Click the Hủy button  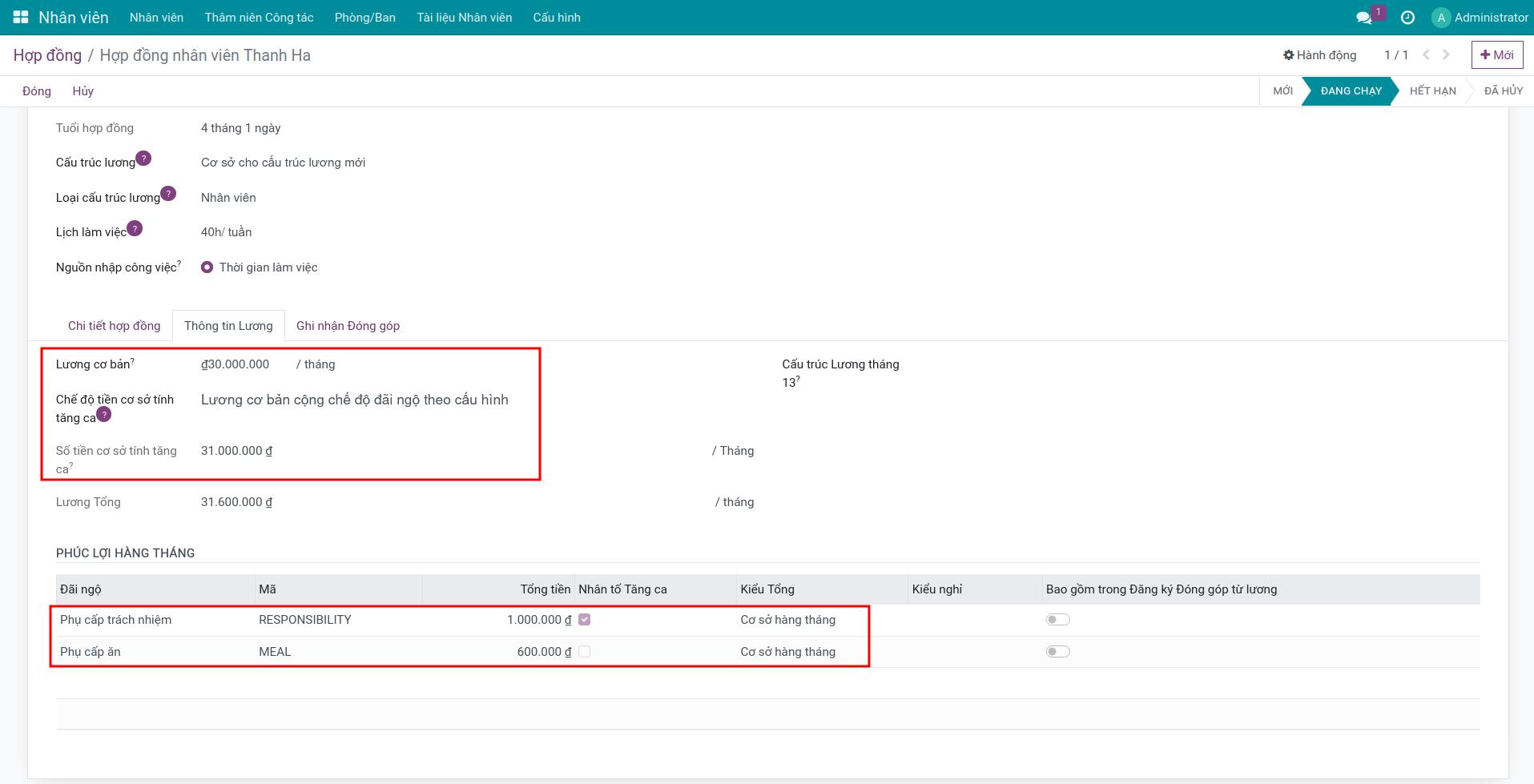click(x=83, y=91)
